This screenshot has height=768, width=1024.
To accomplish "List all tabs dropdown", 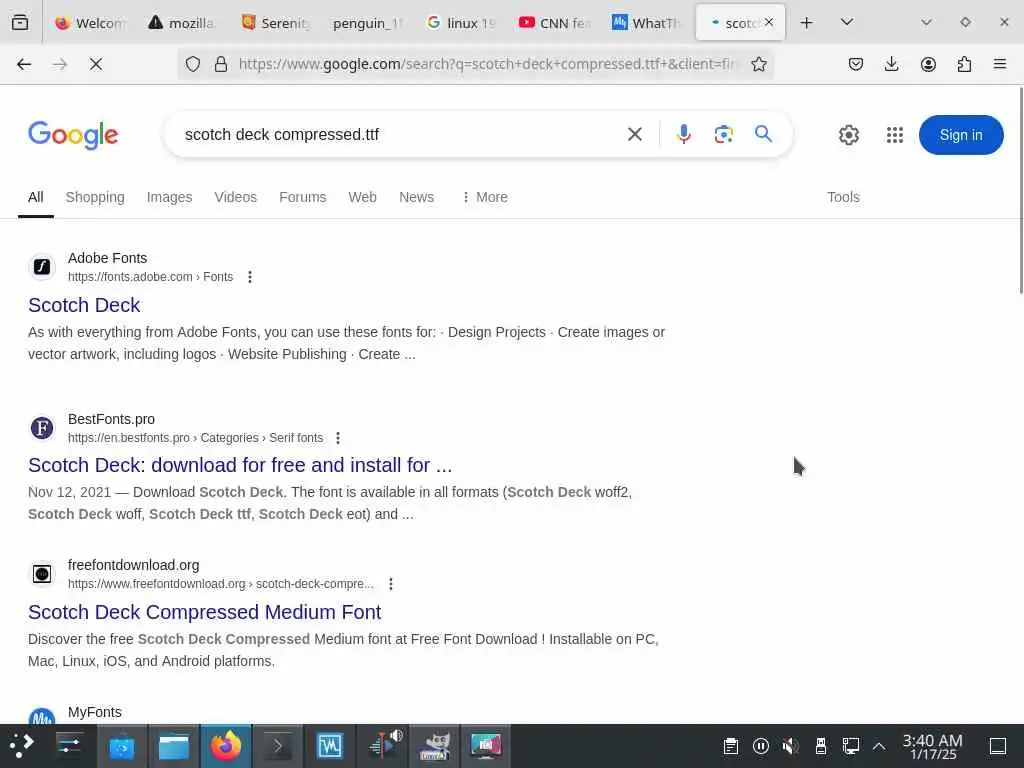I will pyautogui.click(x=846, y=23).
